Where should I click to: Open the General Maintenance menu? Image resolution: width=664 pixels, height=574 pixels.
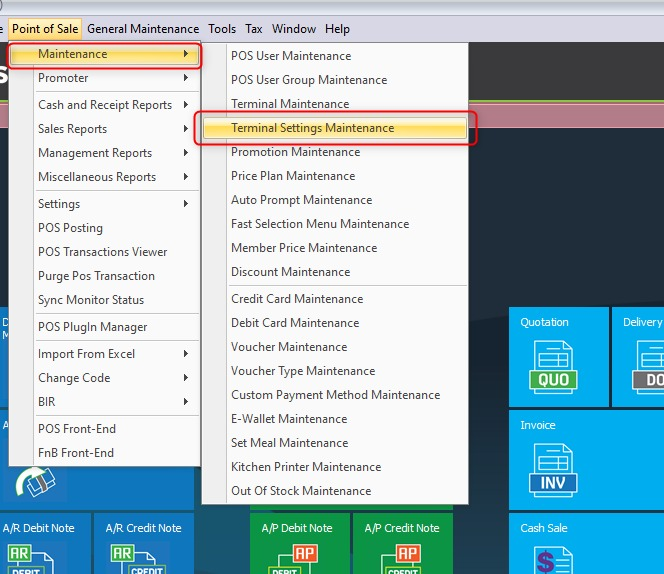pos(143,29)
